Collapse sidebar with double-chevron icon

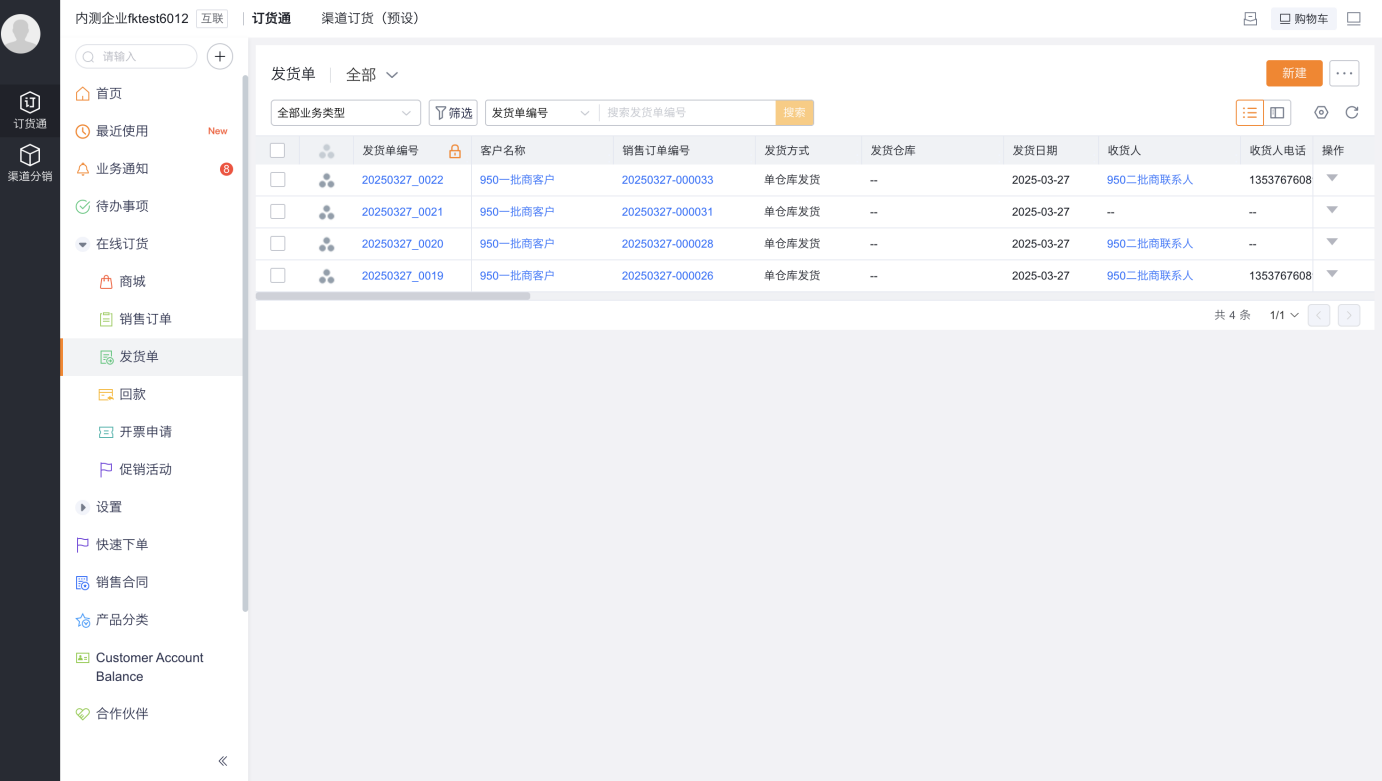[x=223, y=761]
